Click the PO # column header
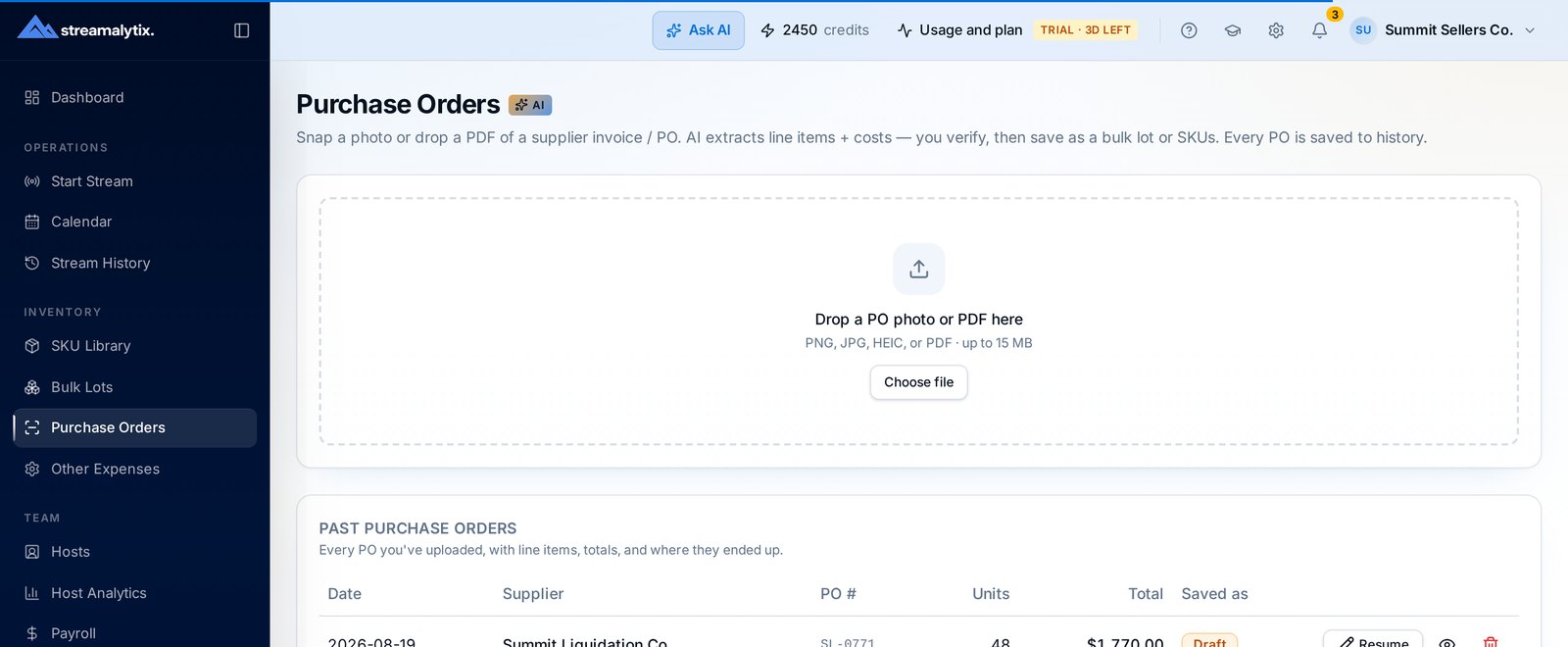This screenshot has width=1568, height=647. click(x=838, y=594)
